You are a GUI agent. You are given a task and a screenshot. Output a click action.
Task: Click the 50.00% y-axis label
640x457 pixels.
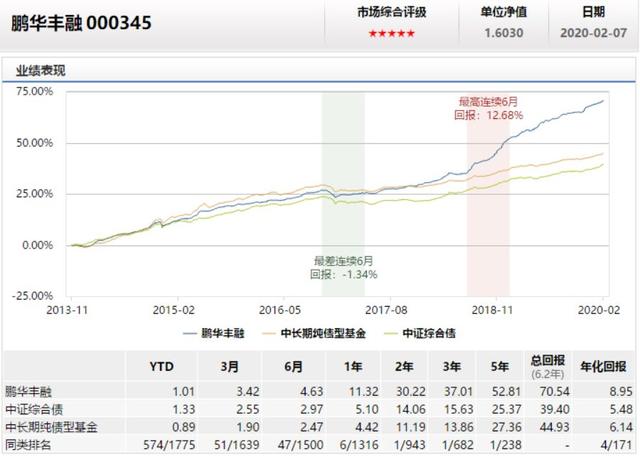35,143
